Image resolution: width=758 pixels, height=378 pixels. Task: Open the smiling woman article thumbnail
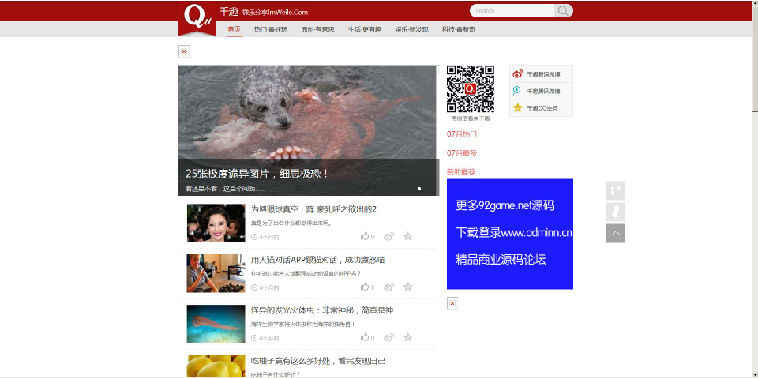[216, 223]
